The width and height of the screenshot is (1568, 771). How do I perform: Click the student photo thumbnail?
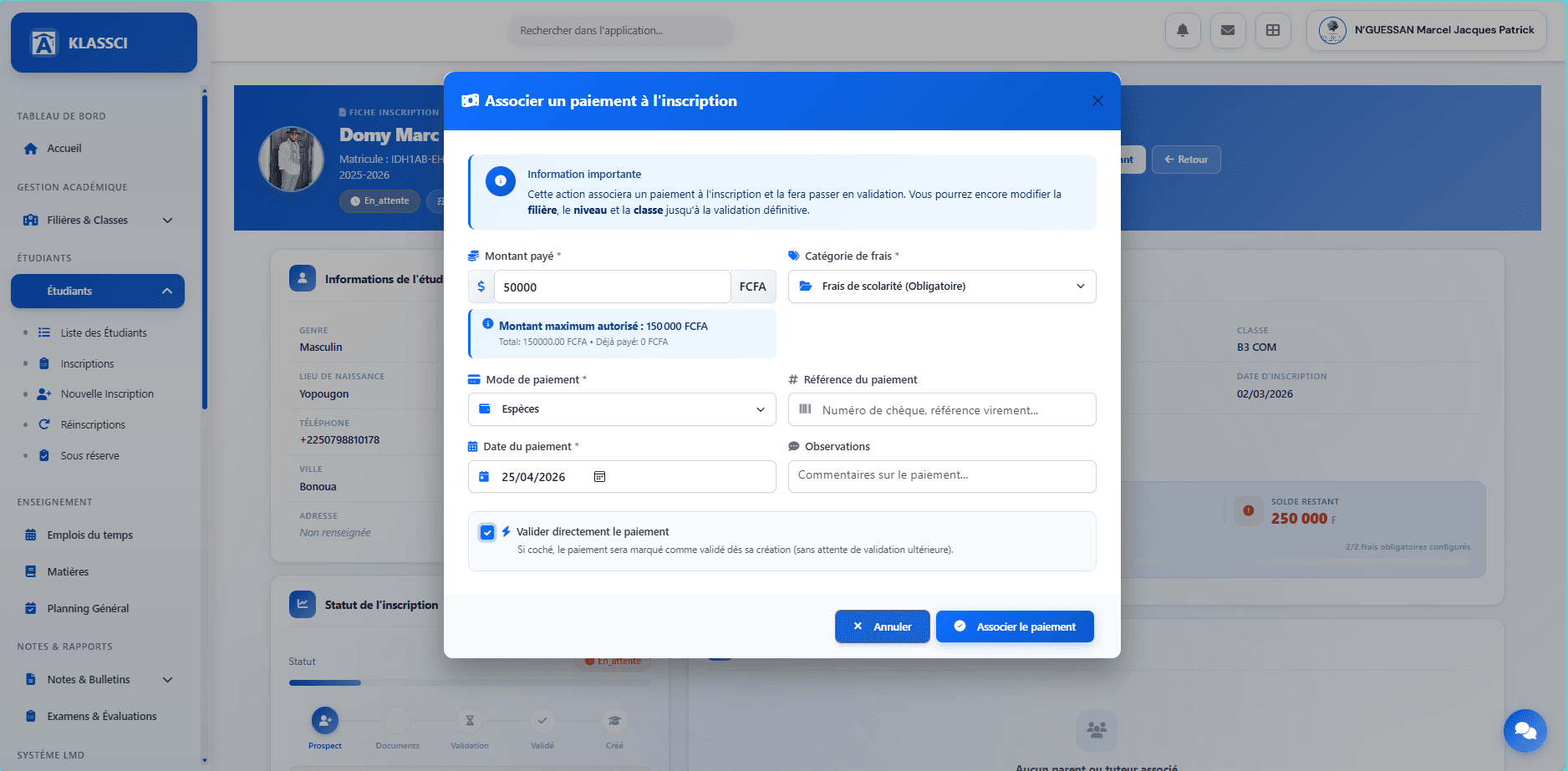[x=291, y=159]
